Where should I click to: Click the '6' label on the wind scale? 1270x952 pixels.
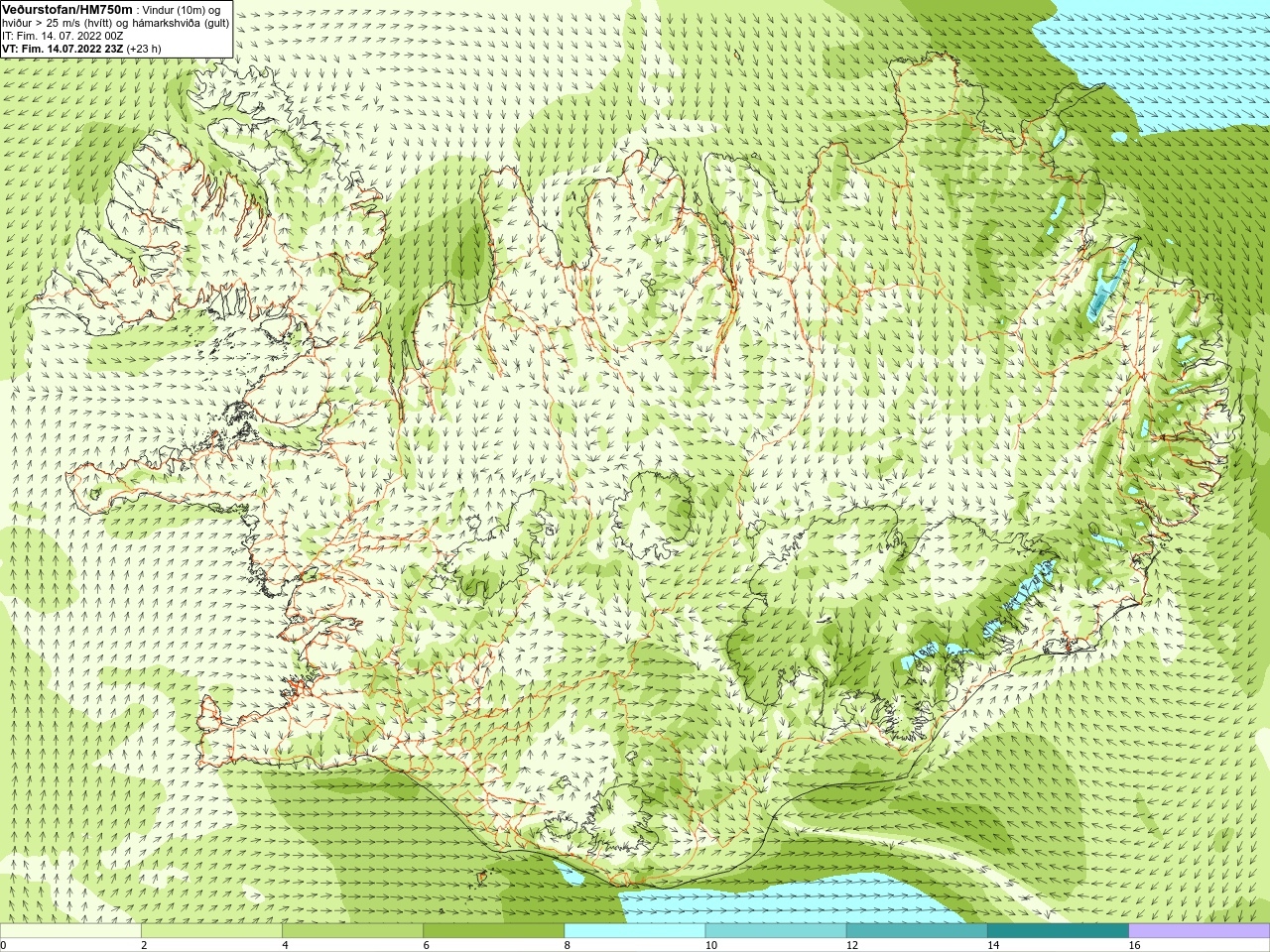click(427, 945)
